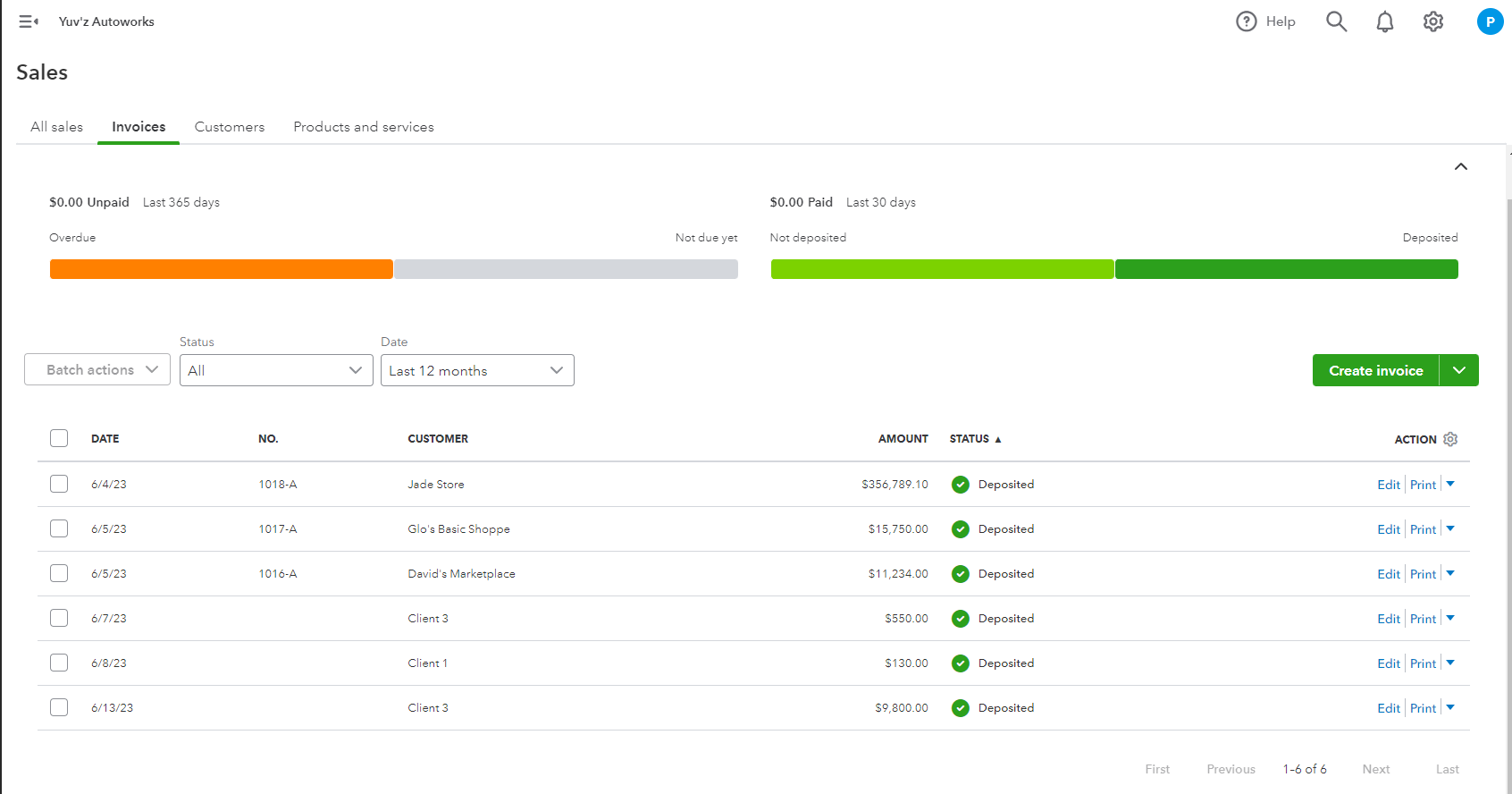Jump to the First page

coord(1157,769)
